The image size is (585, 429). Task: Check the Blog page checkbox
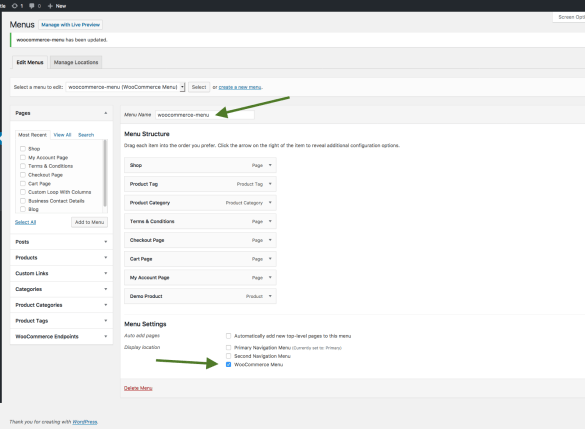[x=23, y=209]
